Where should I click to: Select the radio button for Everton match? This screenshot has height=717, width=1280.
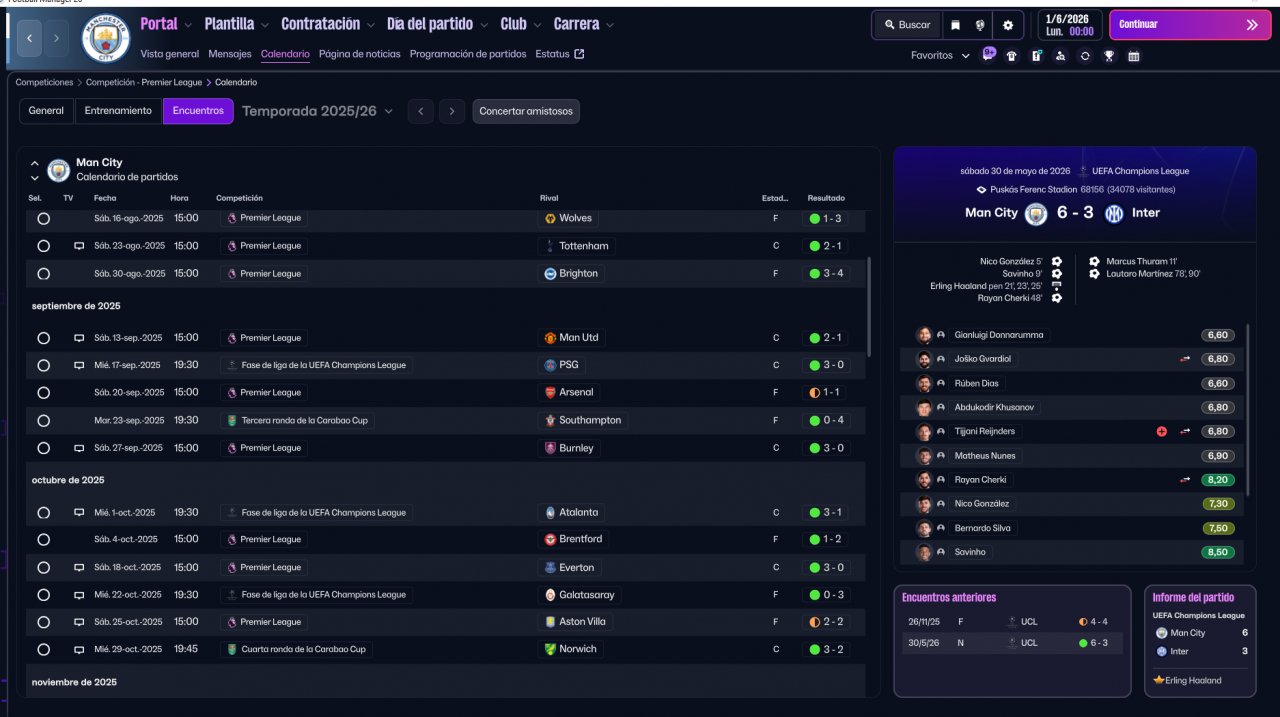tap(43, 567)
